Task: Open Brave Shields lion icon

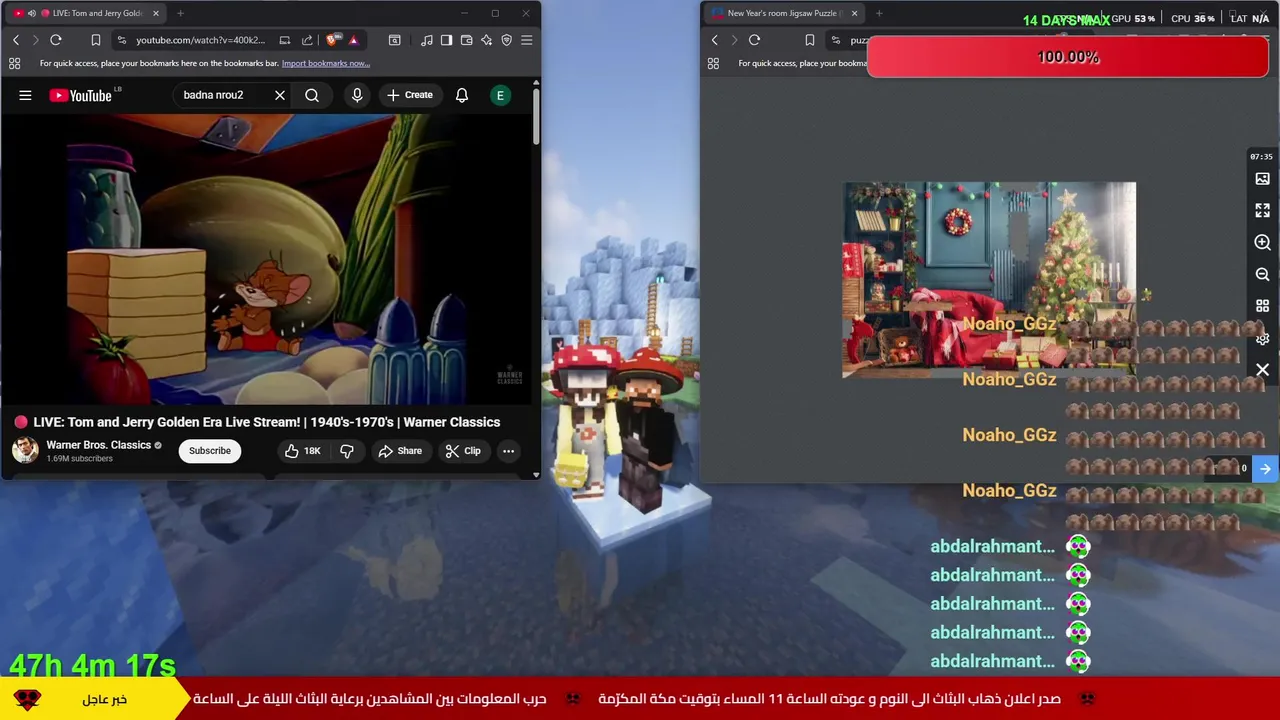Action: click(333, 40)
